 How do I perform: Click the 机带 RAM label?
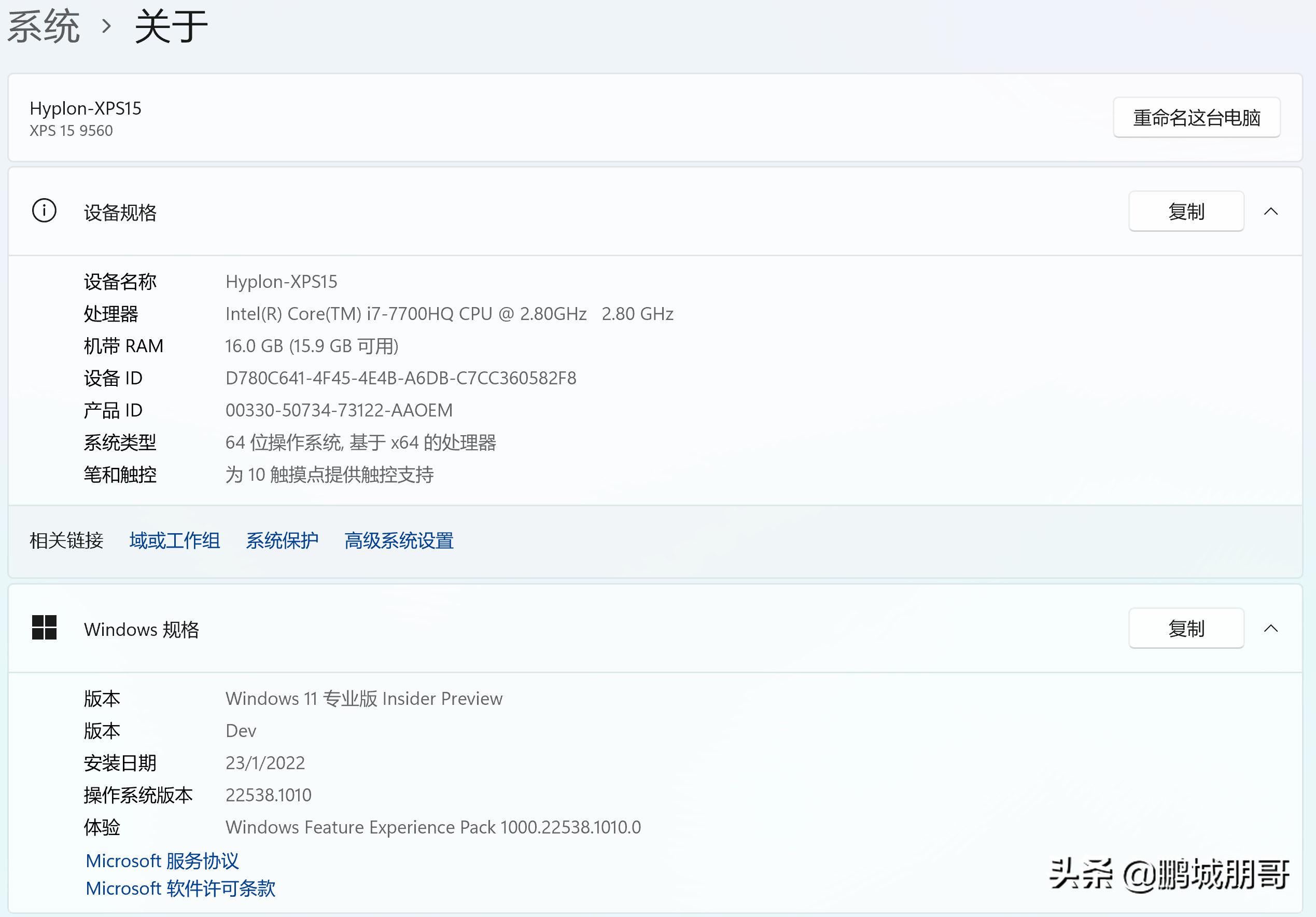click(123, 346)
